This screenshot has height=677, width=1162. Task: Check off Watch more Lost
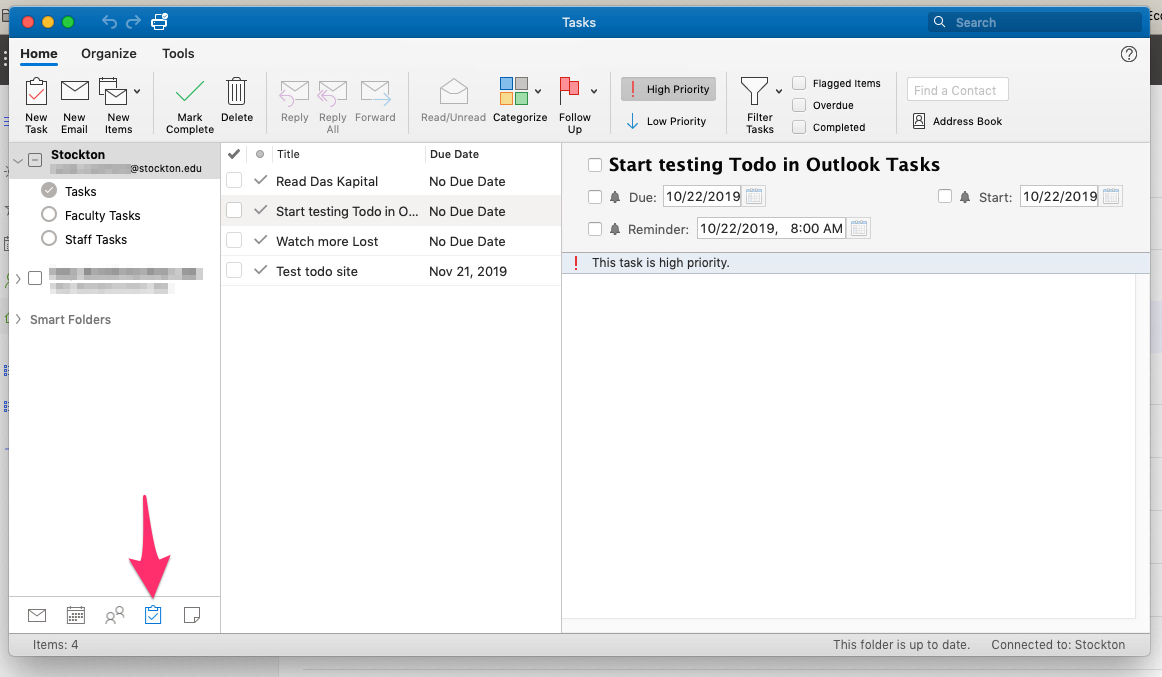(234, 241)
